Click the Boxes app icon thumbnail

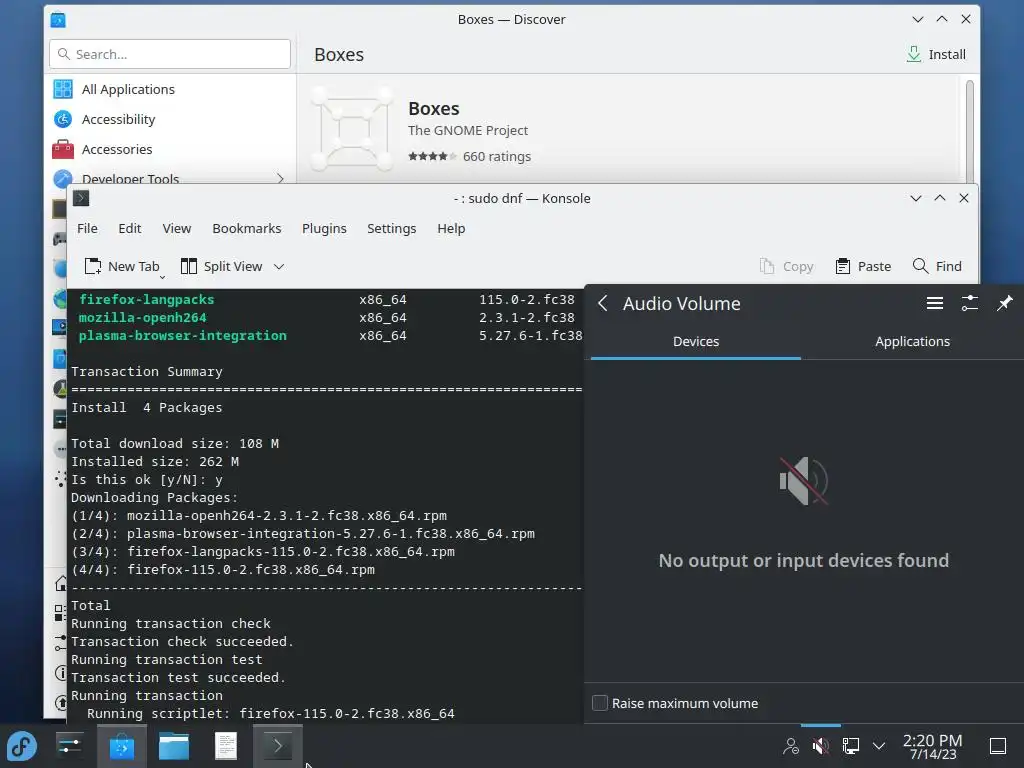coord(353,127)
